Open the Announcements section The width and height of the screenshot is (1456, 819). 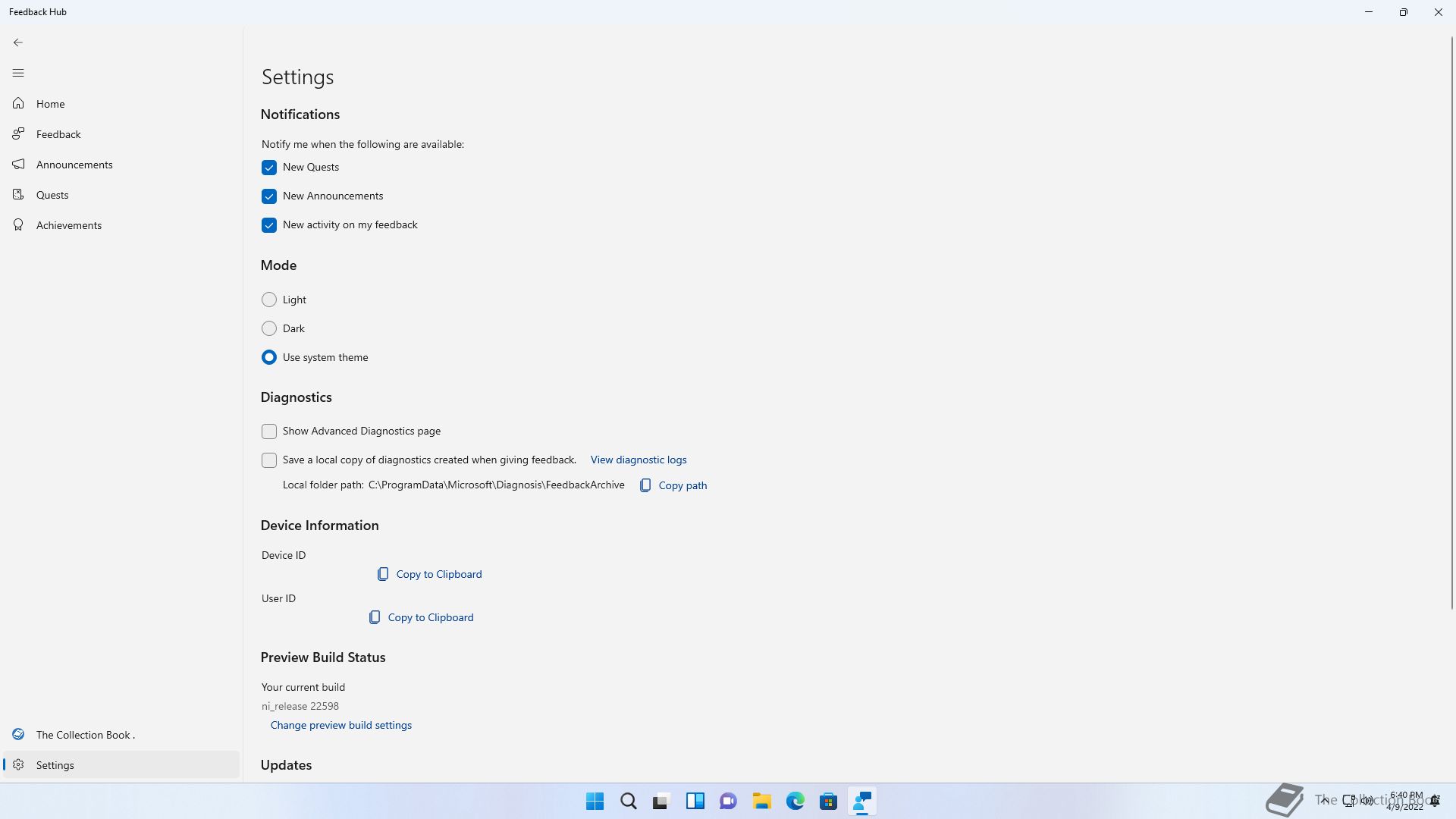coord(121,165)
